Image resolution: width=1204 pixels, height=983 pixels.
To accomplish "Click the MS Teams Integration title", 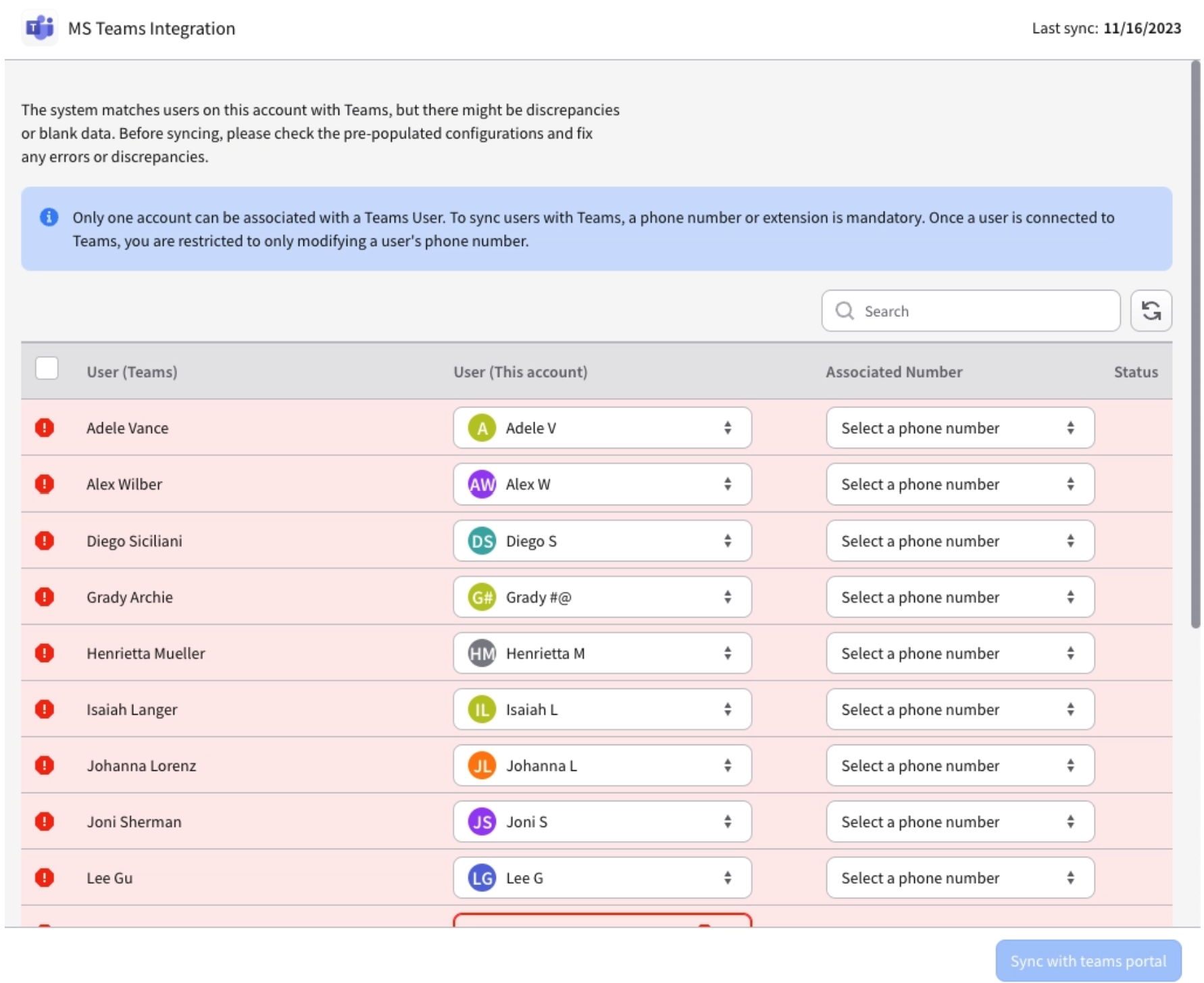I will click(151, 28).
